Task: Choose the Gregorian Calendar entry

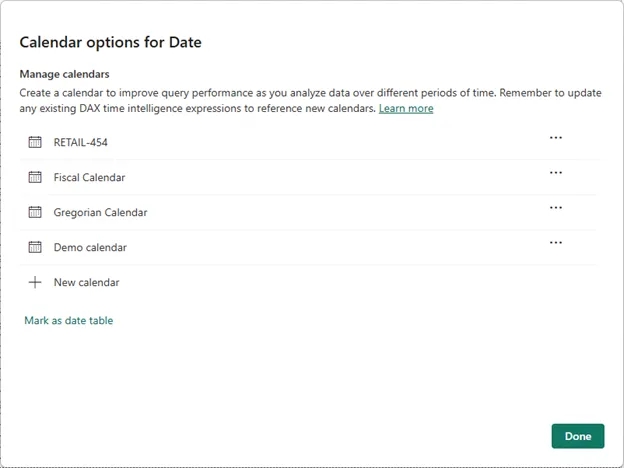Action: (100, 212)
